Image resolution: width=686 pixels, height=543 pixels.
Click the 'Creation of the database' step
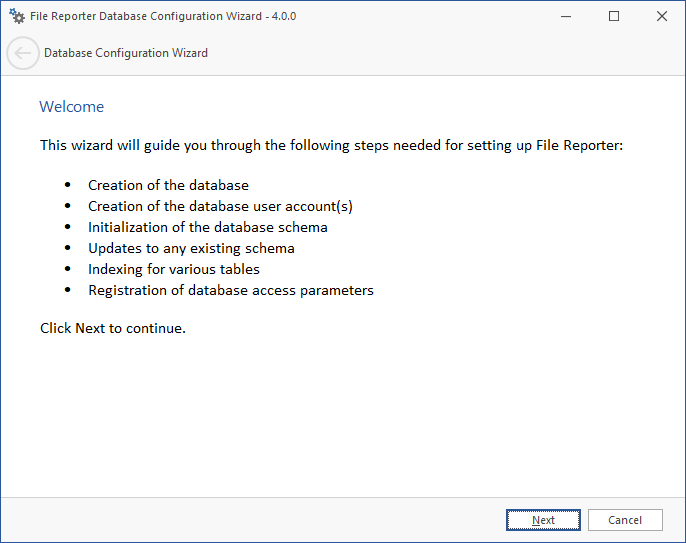click(x=168, y=185)
